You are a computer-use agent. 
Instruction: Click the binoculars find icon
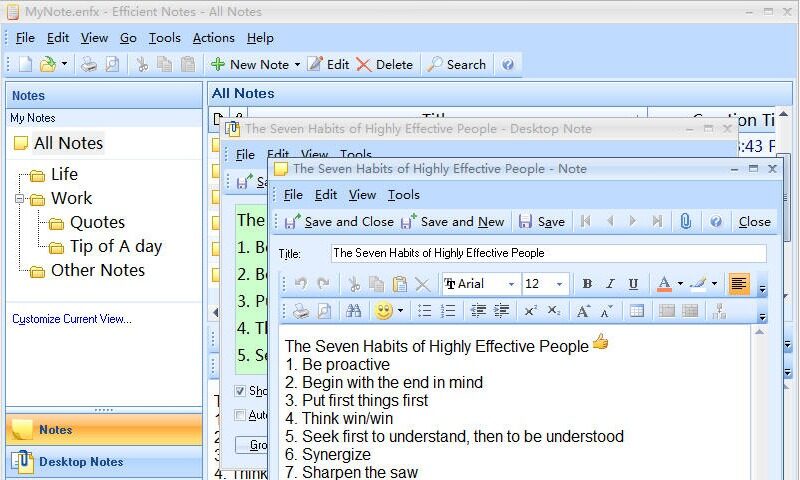coord(353,311)
